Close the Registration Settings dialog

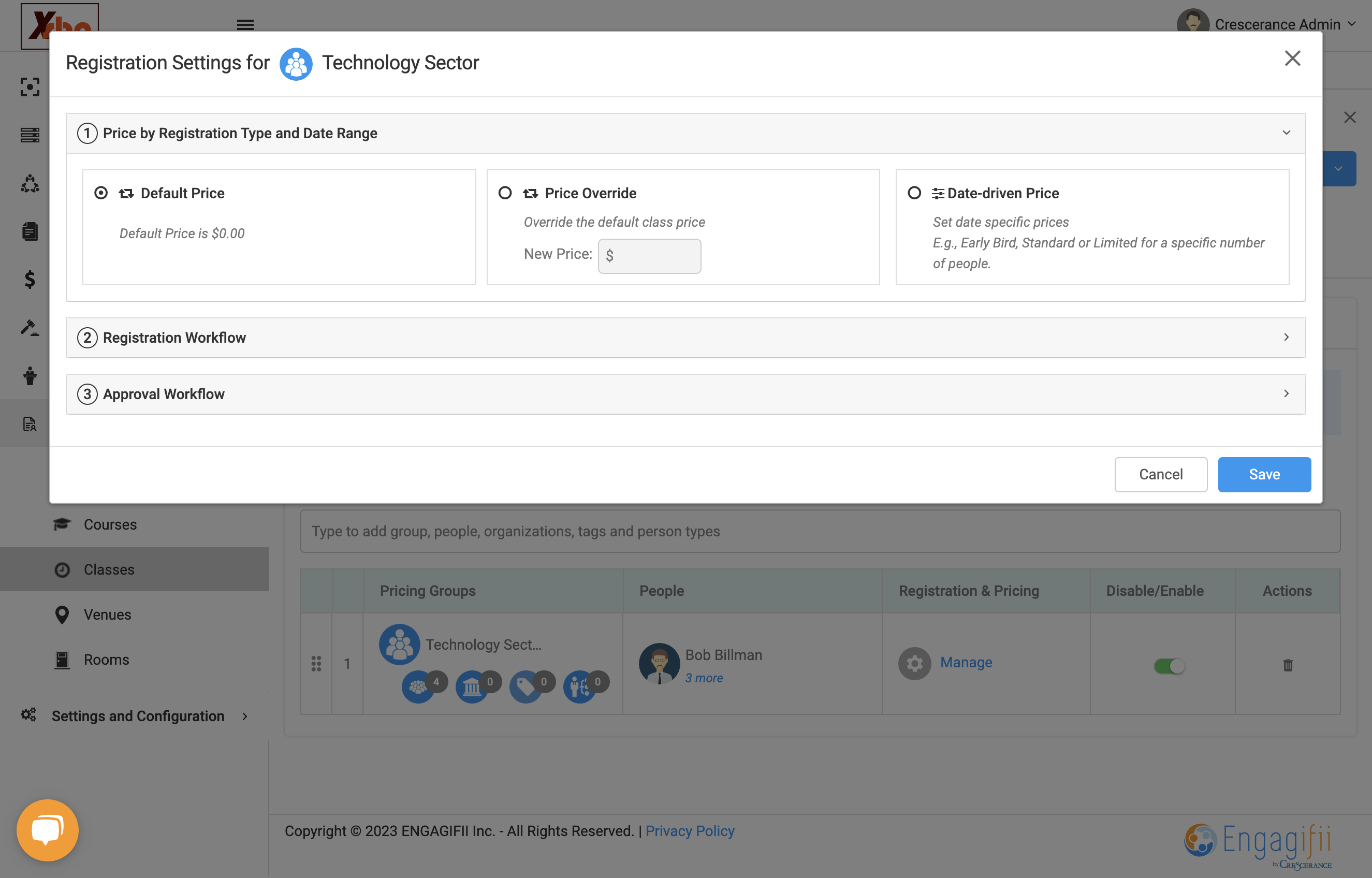(1292, 58)
